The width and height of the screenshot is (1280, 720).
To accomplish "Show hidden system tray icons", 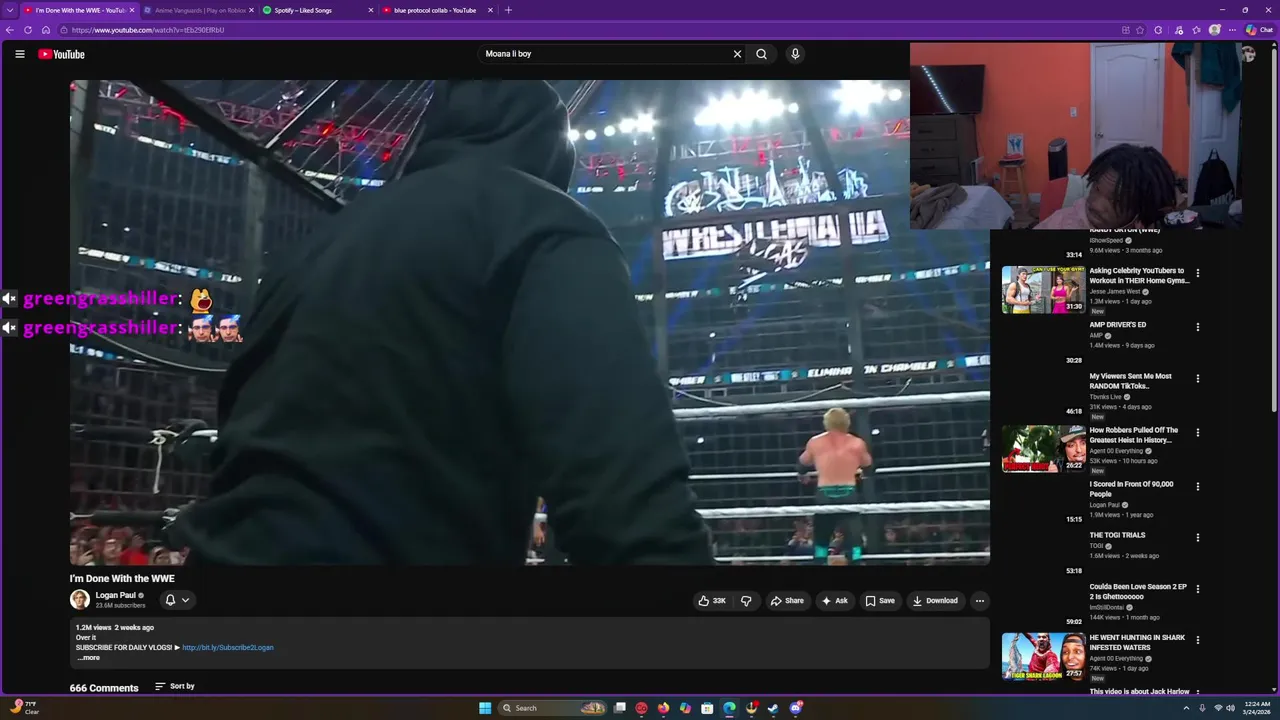I will click(1186, 708).
